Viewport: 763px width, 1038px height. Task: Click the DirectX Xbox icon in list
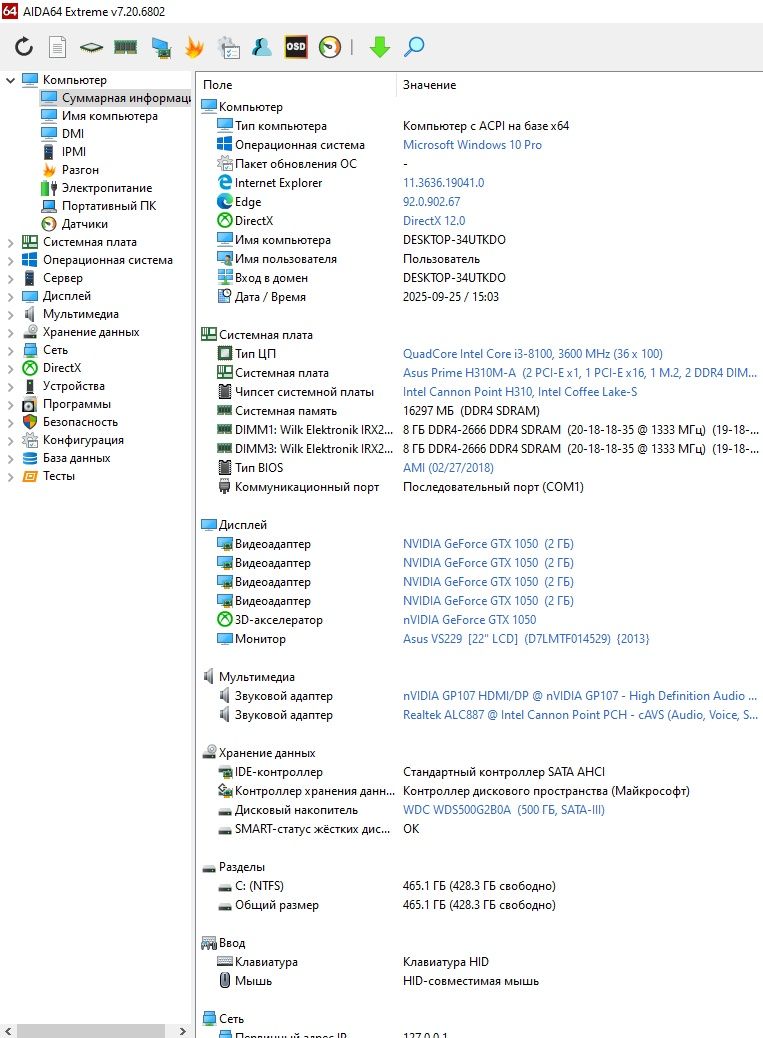(x=225, y=220)
